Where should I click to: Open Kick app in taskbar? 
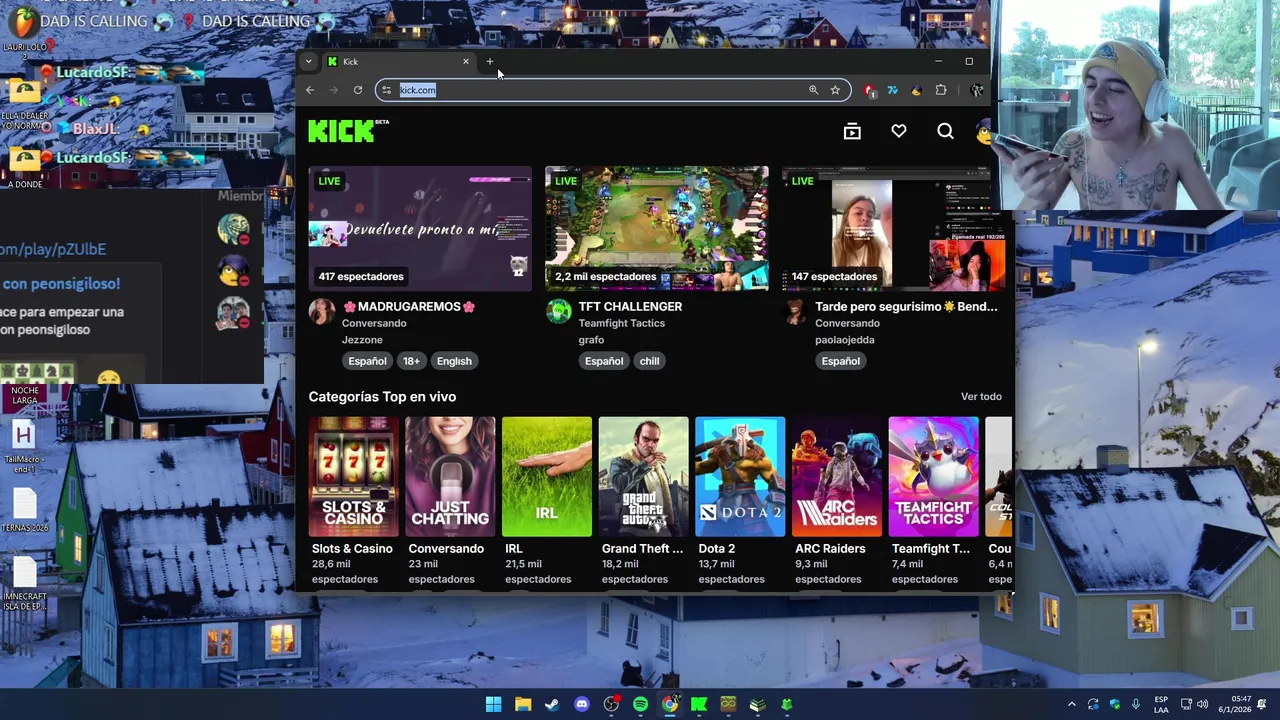699,704
